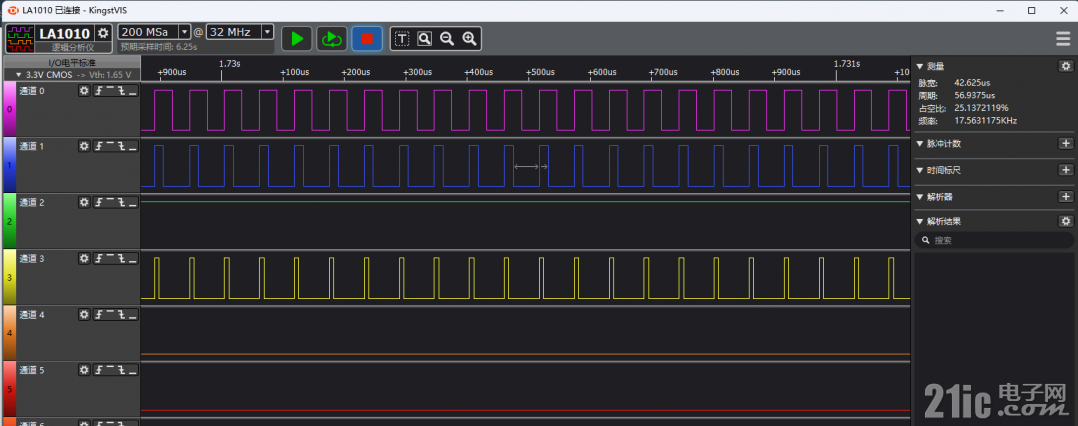Set rising edge trigger on 通道 0
The image size is (1078, 426).
(x=99, y=91)
